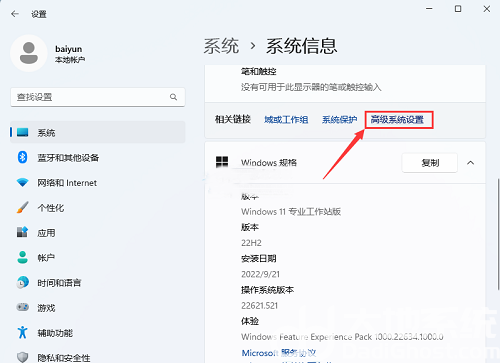The image size is (500, 363).
Task: Select 个性化 in sidebar
Action: pos(97,208)
